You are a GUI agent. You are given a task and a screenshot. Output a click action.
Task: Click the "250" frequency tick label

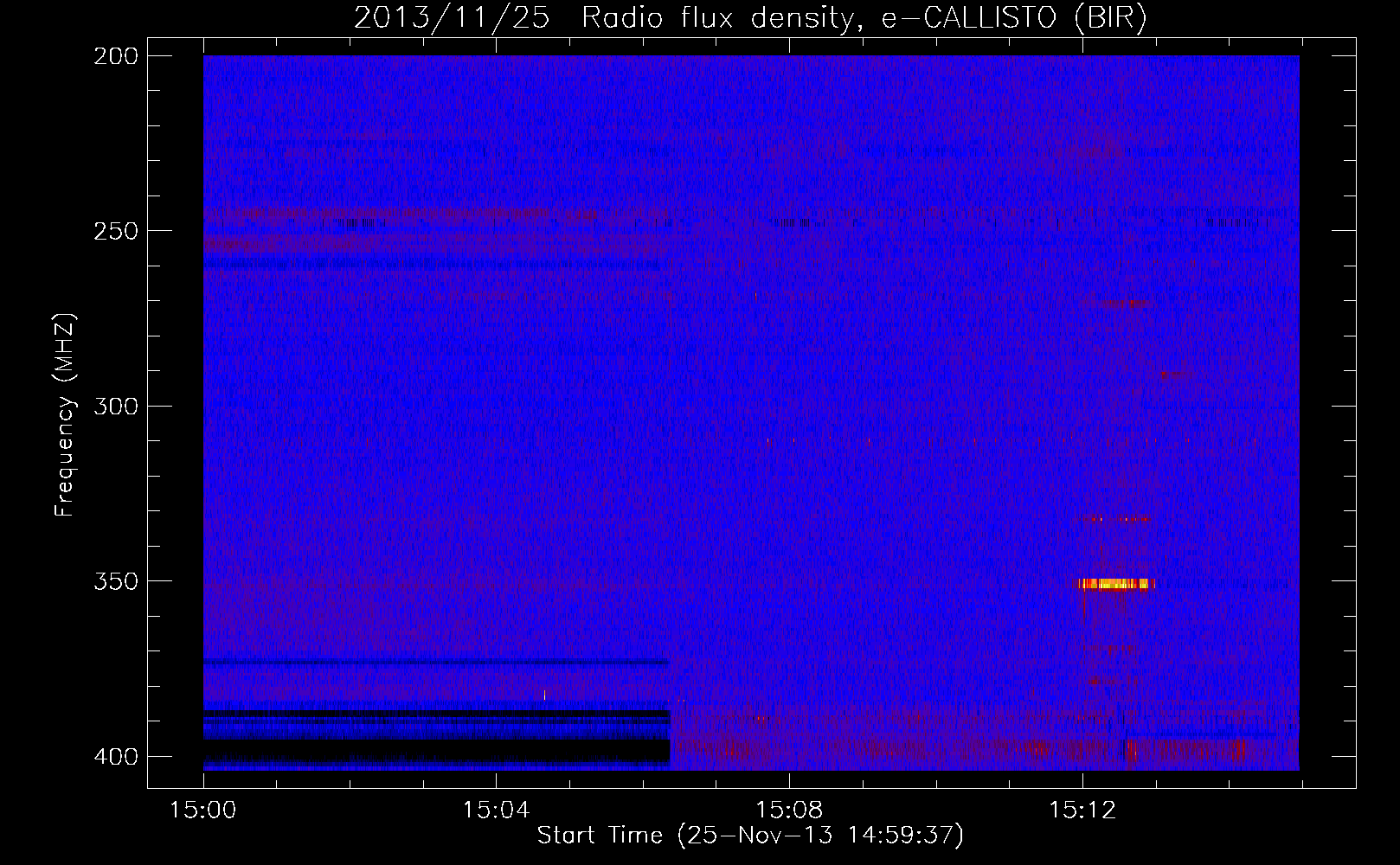[115, 231]
